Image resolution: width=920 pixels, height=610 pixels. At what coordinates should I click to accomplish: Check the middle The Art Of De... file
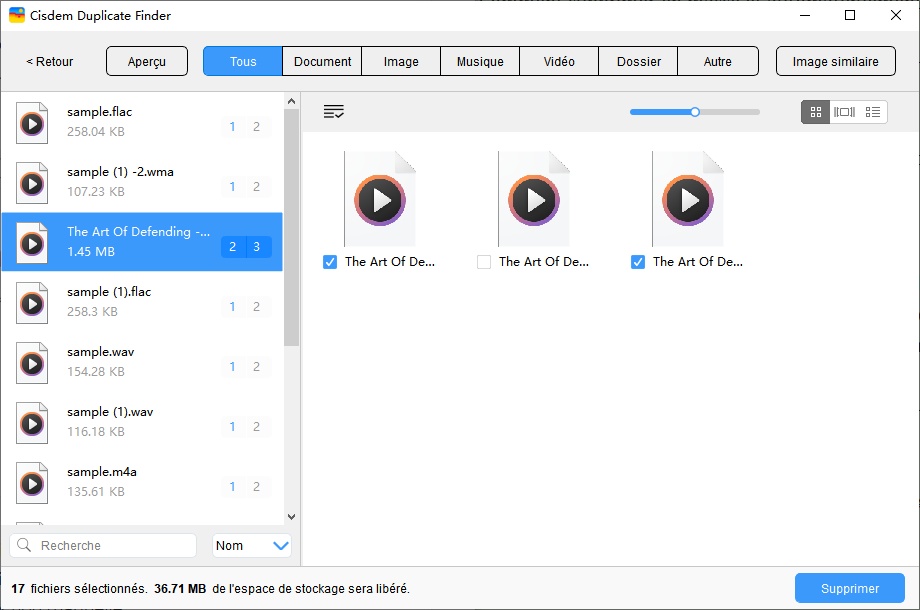[x=484, y=262]
